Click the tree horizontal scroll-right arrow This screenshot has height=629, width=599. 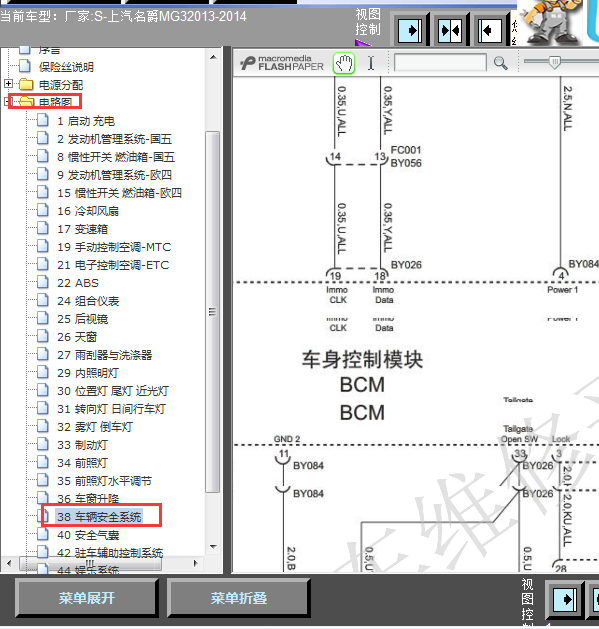[196, 563]
